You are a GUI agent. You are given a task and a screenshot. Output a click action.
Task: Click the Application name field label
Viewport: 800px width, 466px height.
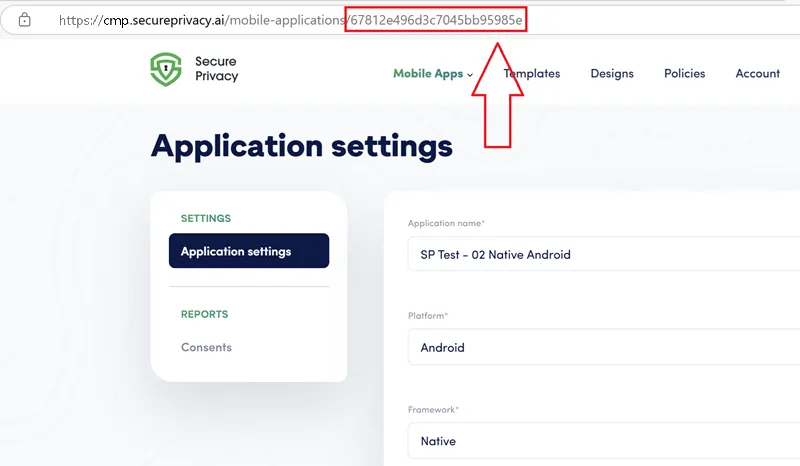pos(446,223)
